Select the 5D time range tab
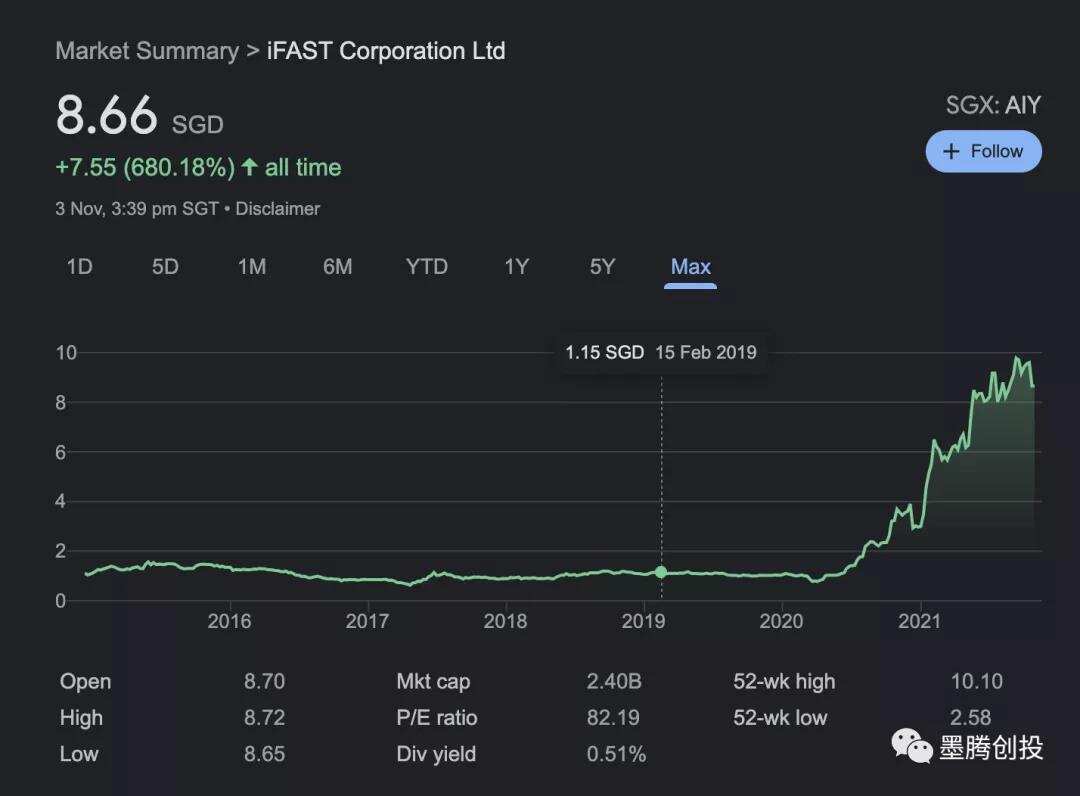 (x=165, y=267)
